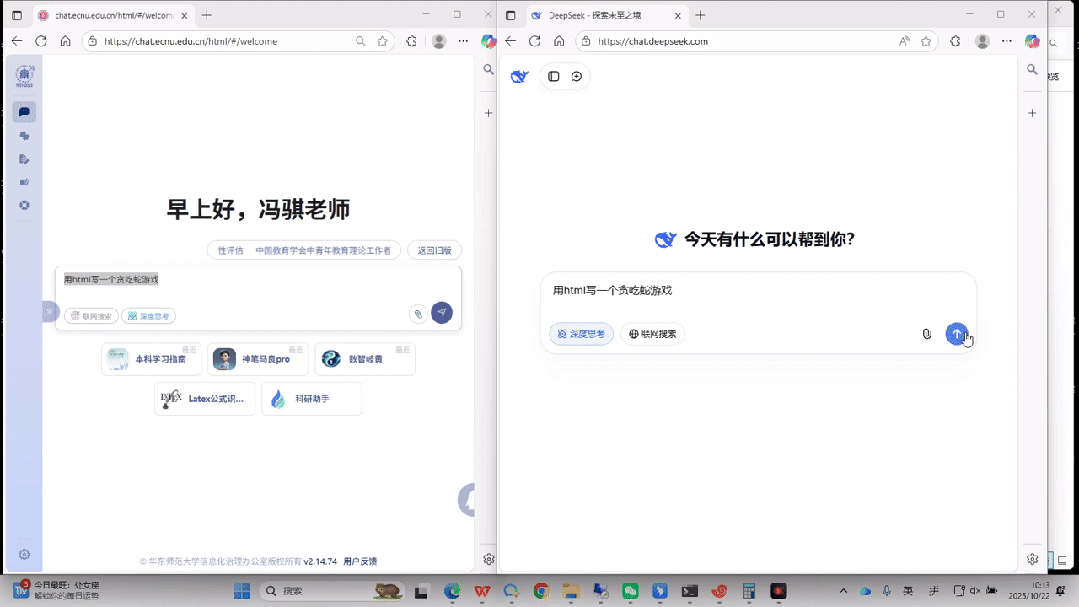
Task: Open settings gear at ECNU sidebar bottom
Action: 25,555
